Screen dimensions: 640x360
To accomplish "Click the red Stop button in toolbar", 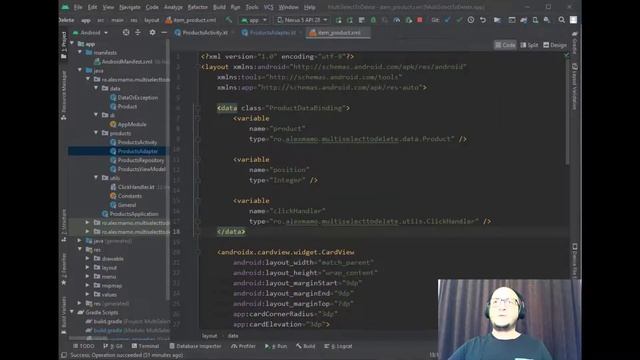I will coord(420,20).
